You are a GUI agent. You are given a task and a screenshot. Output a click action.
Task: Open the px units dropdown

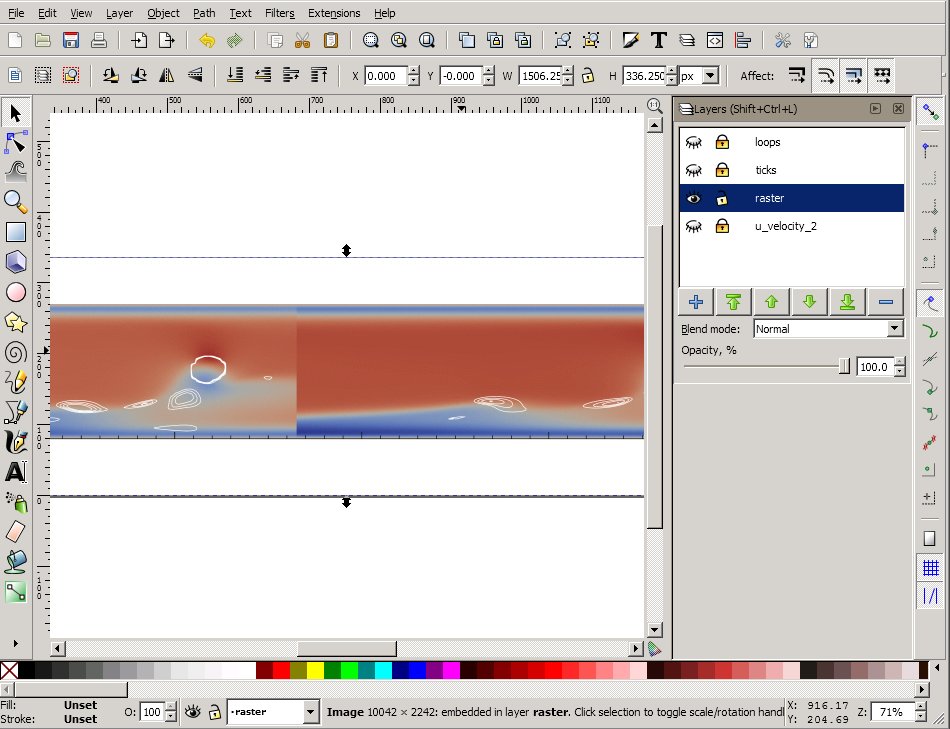click(x=699, y=76)
